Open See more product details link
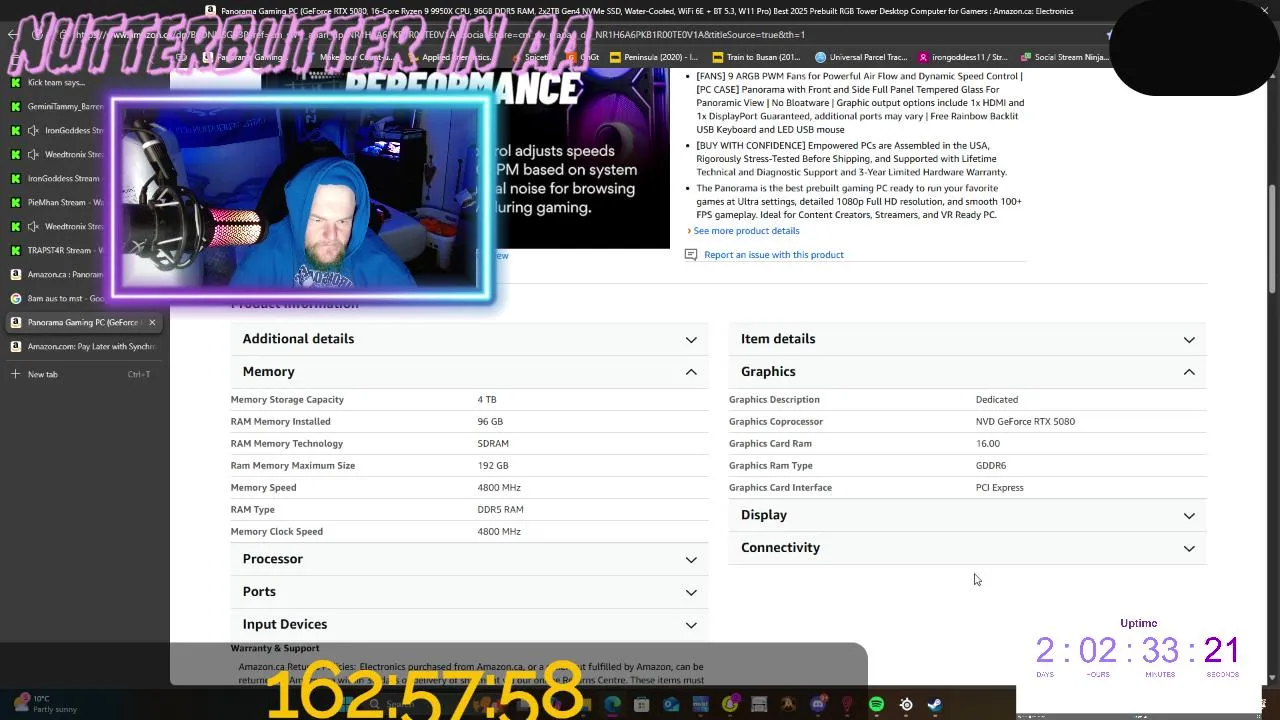Screen dimensions: 1280x720 coord(746,231)
